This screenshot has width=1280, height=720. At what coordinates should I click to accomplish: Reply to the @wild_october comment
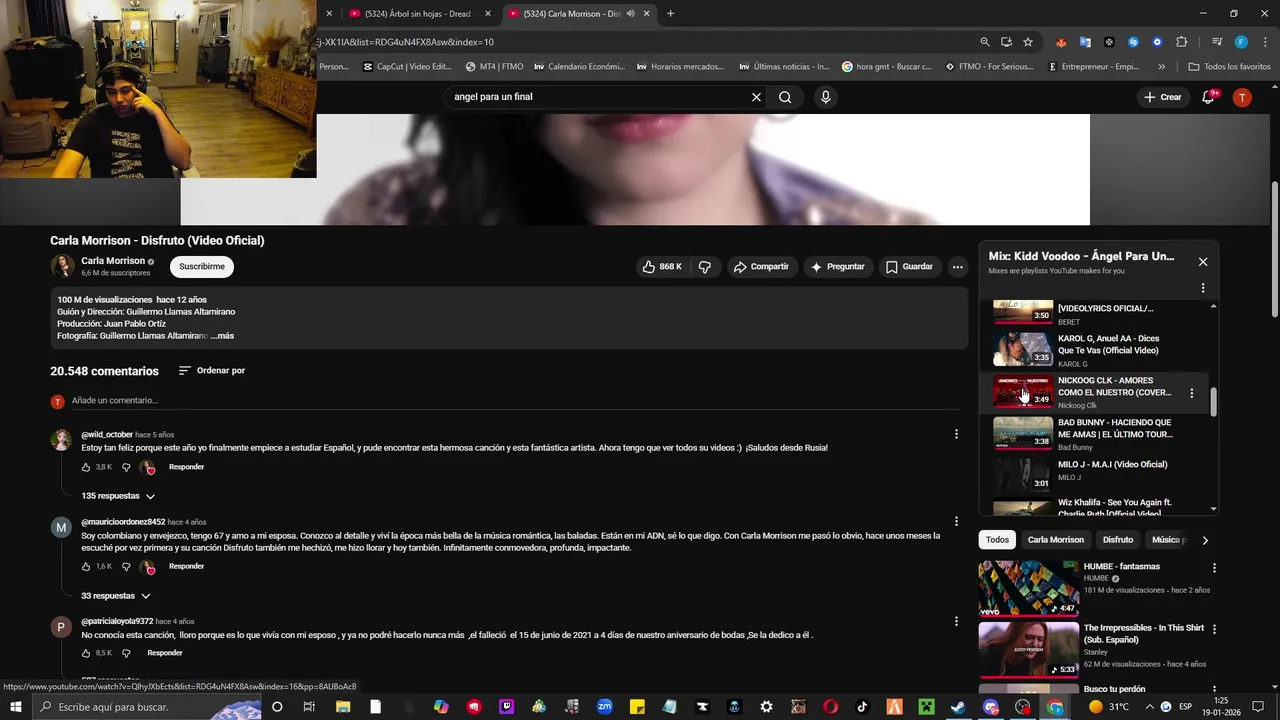(x=186, y=467)
